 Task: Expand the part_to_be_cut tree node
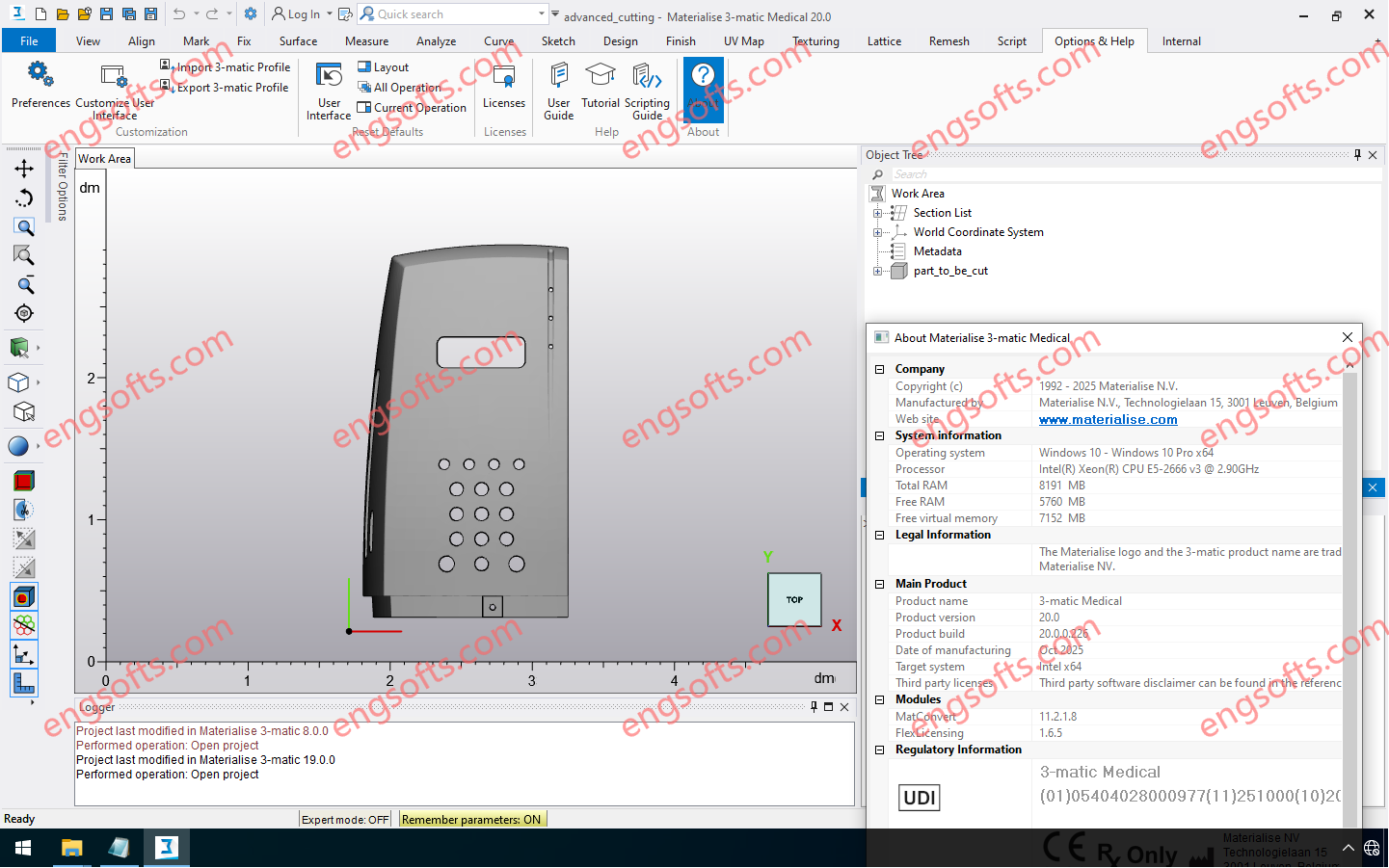(877, 272)
